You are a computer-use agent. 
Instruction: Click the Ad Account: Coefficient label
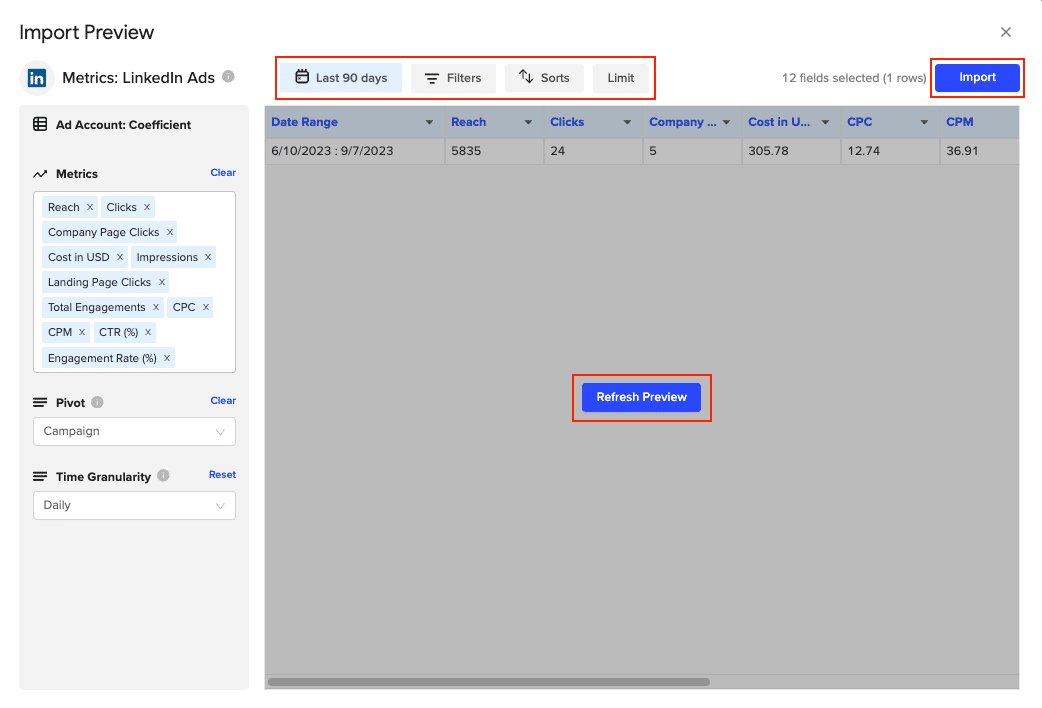[x=123, y=125]
